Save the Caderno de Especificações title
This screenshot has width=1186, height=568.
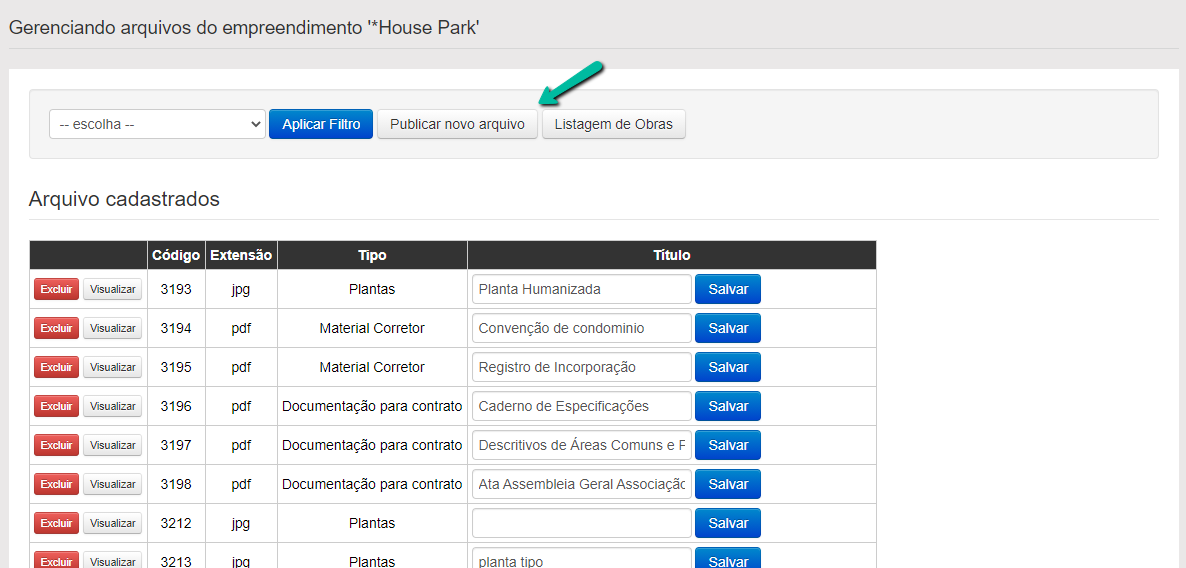(x=728, y=406)
